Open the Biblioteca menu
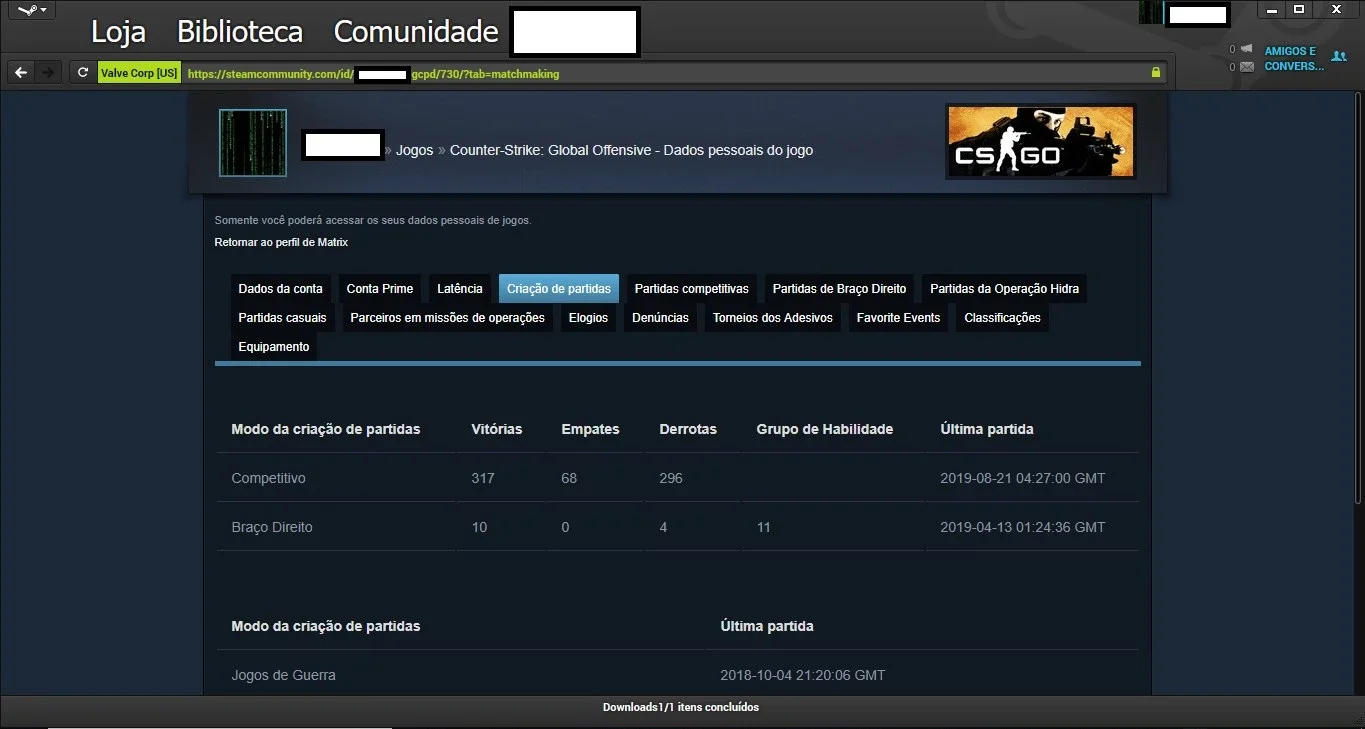 [239, 31]
